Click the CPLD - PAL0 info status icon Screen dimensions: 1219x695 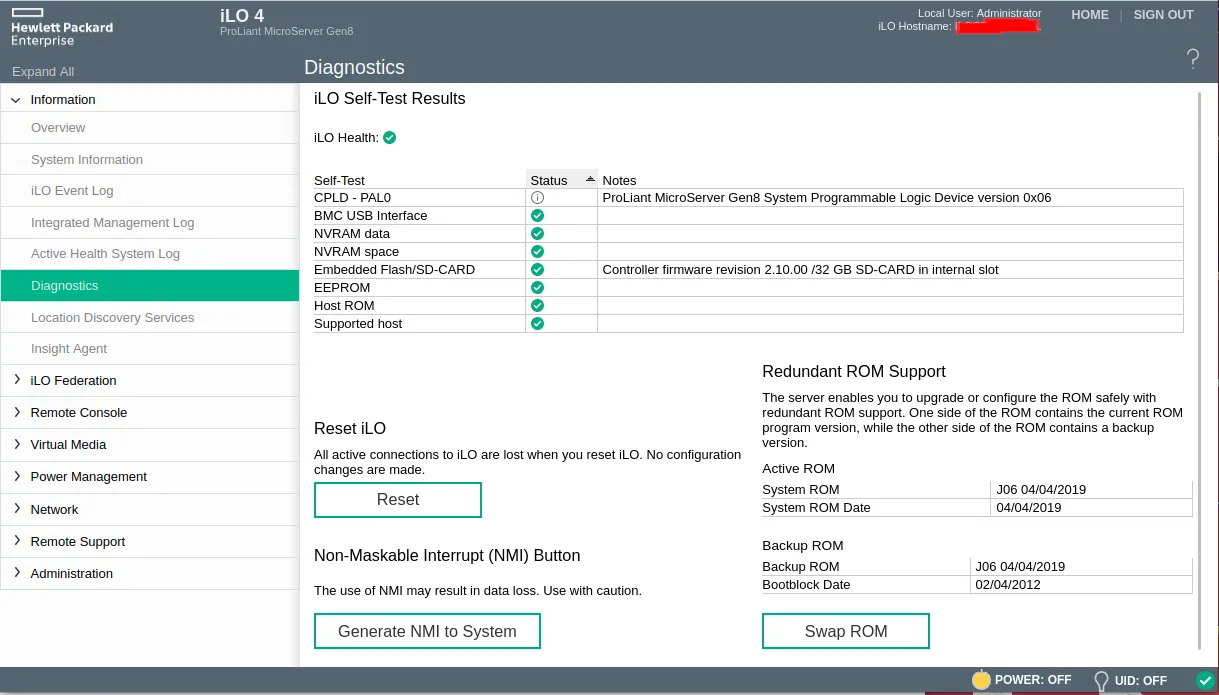click(x=537, y=198)
